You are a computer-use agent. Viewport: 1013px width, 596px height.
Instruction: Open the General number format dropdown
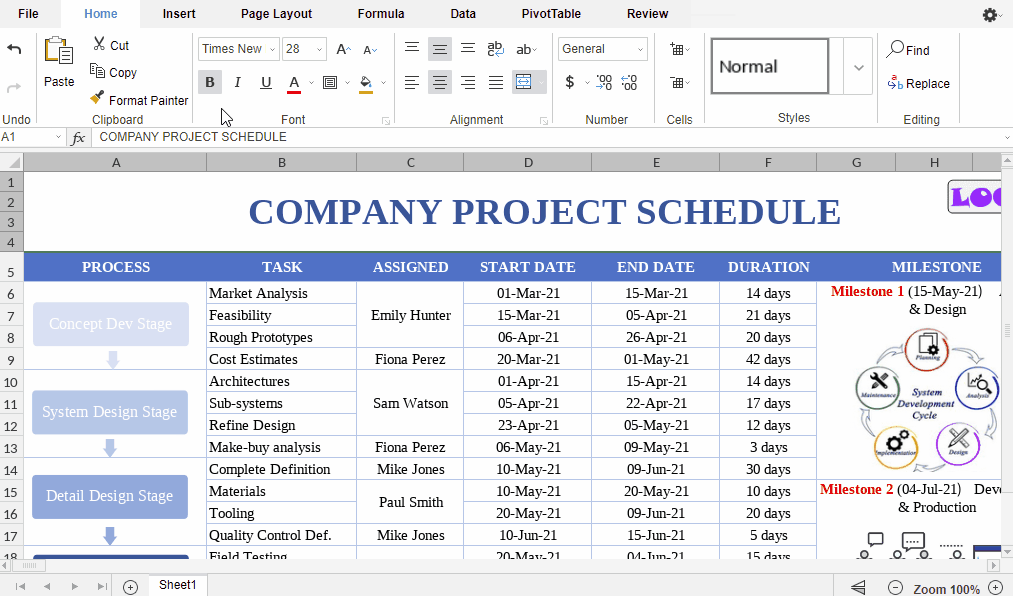pos(603,49)
